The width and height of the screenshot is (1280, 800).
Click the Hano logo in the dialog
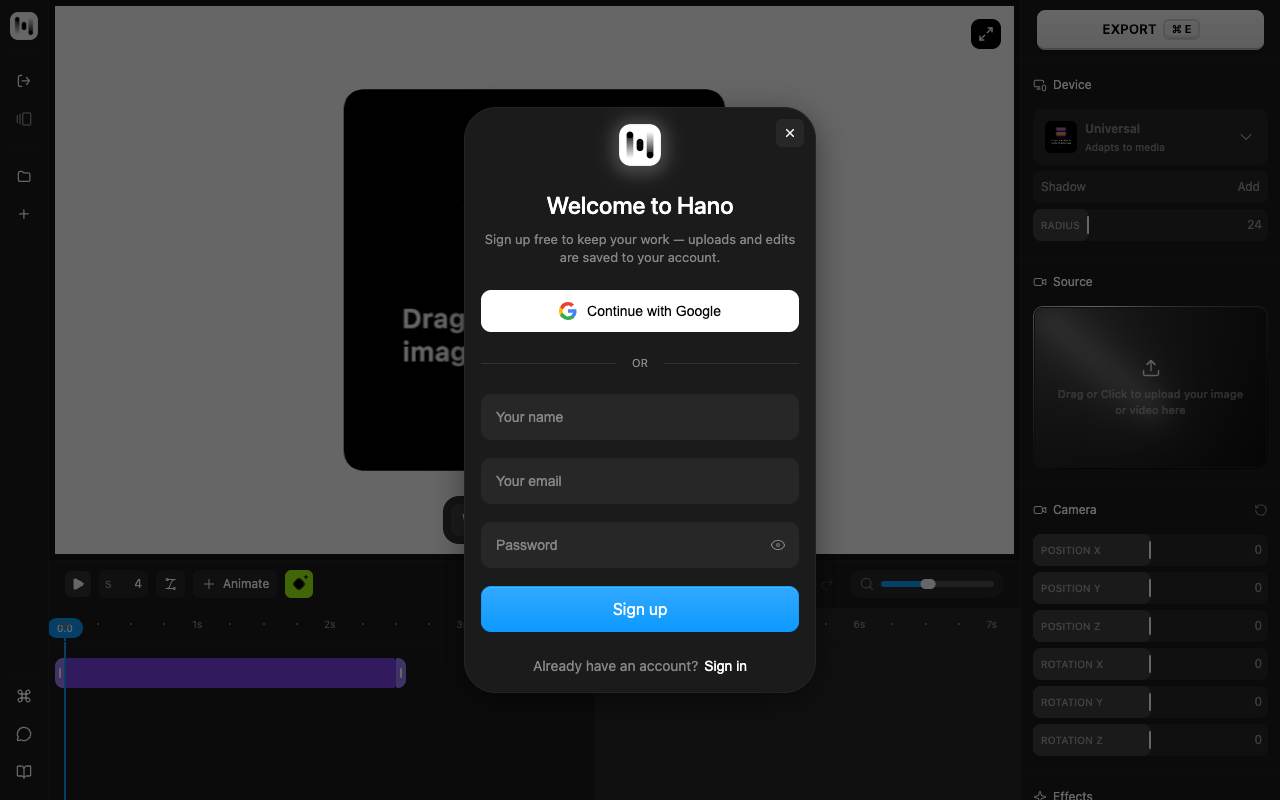pyautogui.click(x=640, y=145)
